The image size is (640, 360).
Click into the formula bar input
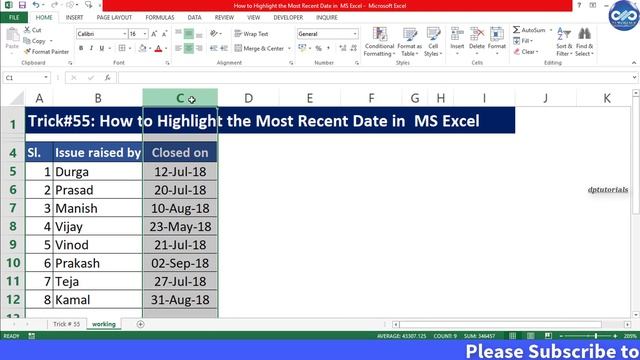pos(374,78)
